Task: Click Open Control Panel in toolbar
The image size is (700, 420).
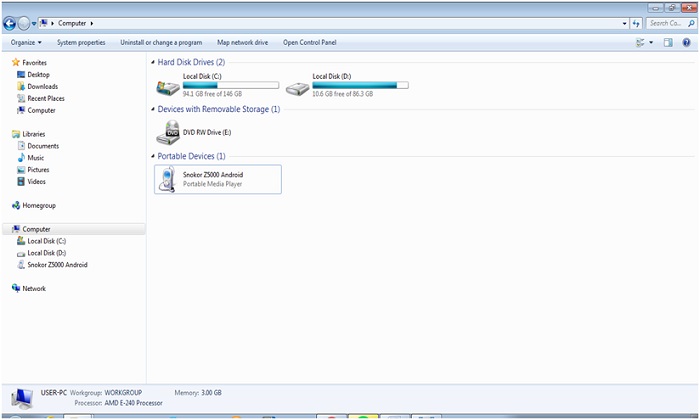Action: click(310, 43)
